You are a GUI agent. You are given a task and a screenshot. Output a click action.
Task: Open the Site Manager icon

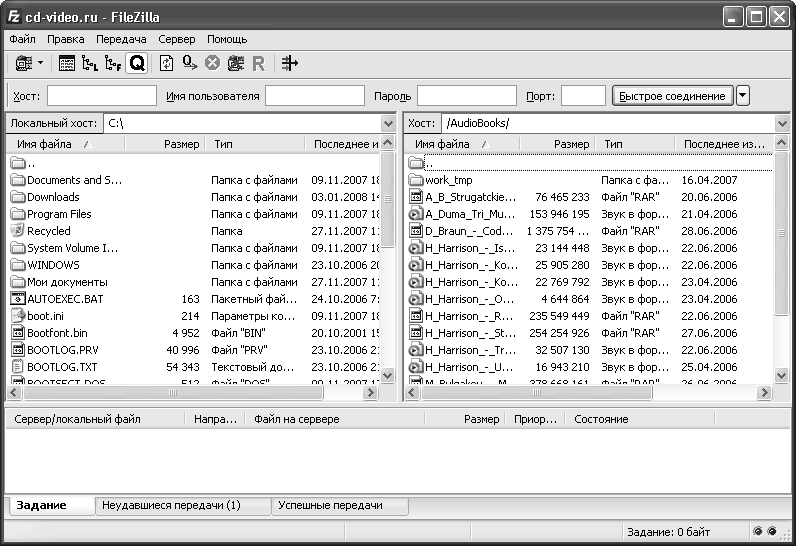(23, 63)
